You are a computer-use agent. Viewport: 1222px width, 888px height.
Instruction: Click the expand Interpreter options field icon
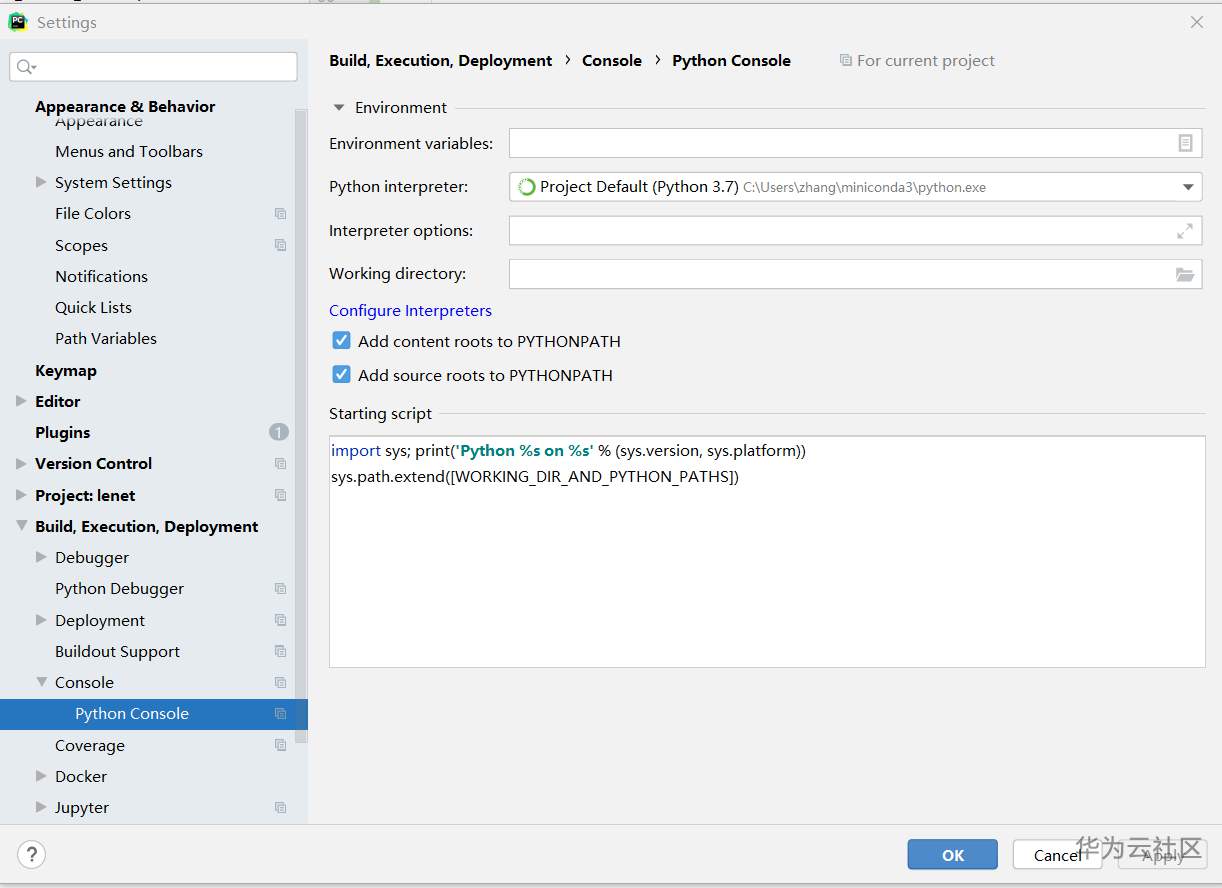1185,231
